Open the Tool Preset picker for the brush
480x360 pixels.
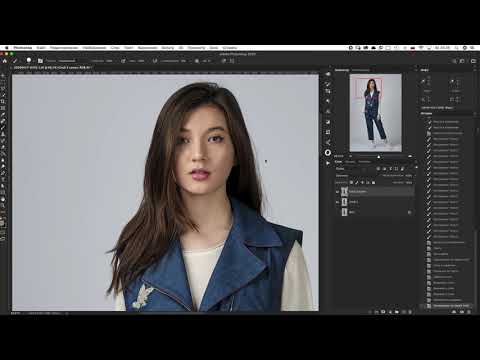(x=16, y=61)
